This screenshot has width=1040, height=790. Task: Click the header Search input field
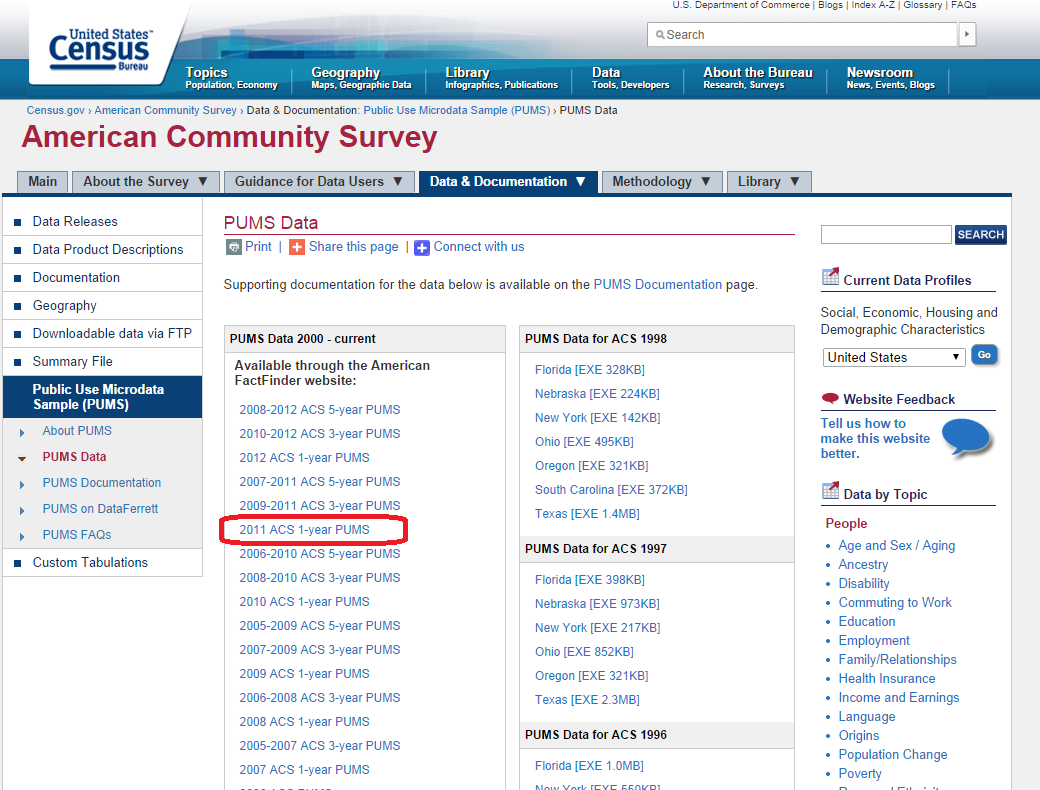pyautogui.click(x=803, y=34)
